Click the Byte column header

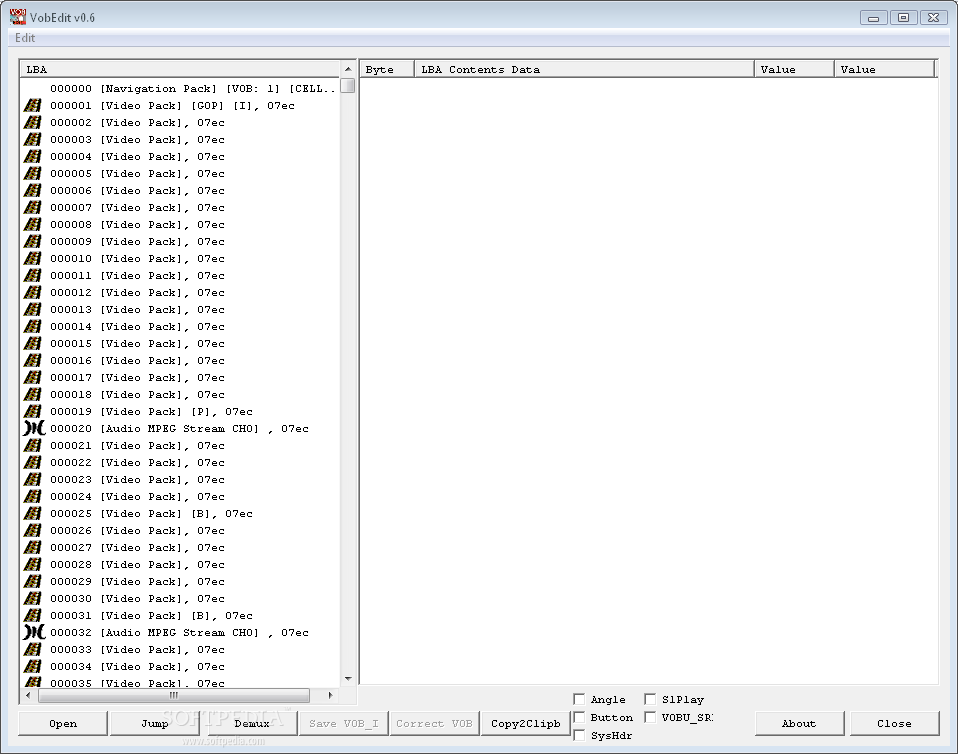click(387, 69)
